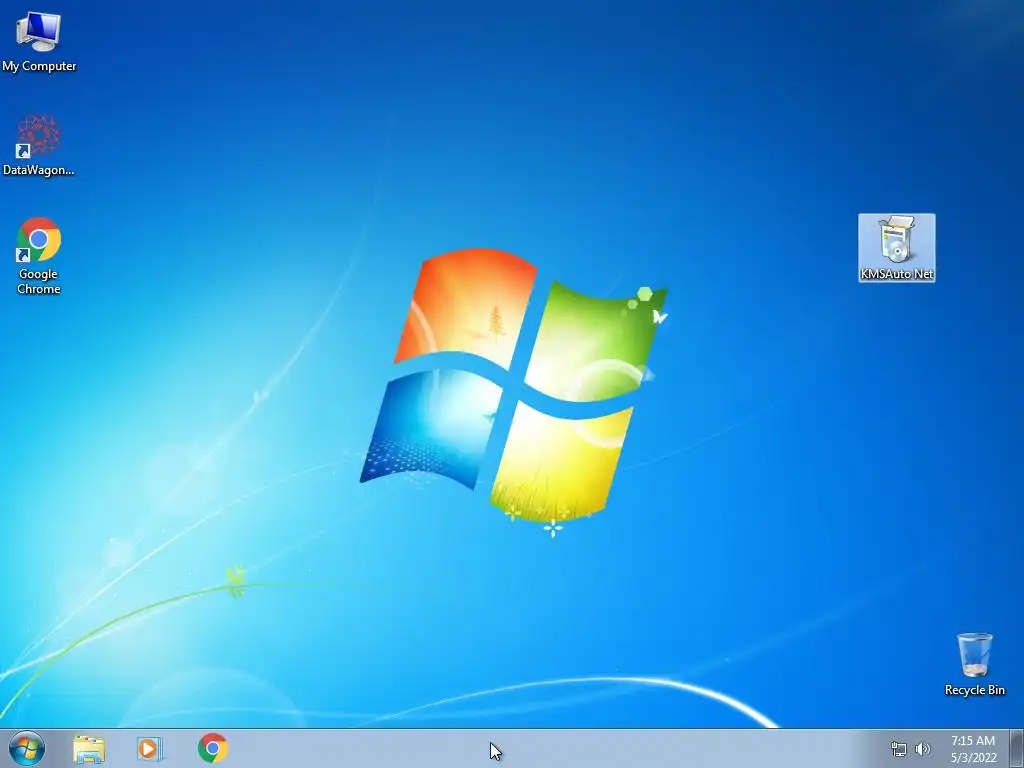Select the Google Chrome desktop shortcut

[x=39, y=256]
